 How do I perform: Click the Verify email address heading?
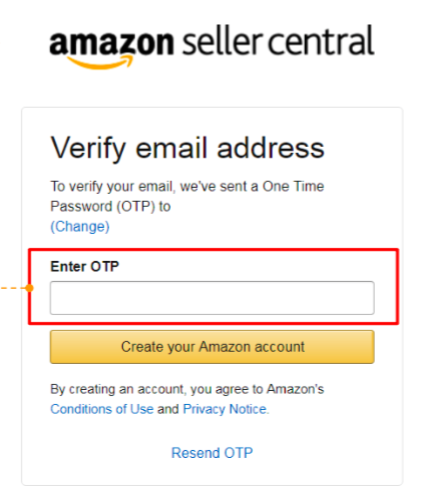coord(187,148)
